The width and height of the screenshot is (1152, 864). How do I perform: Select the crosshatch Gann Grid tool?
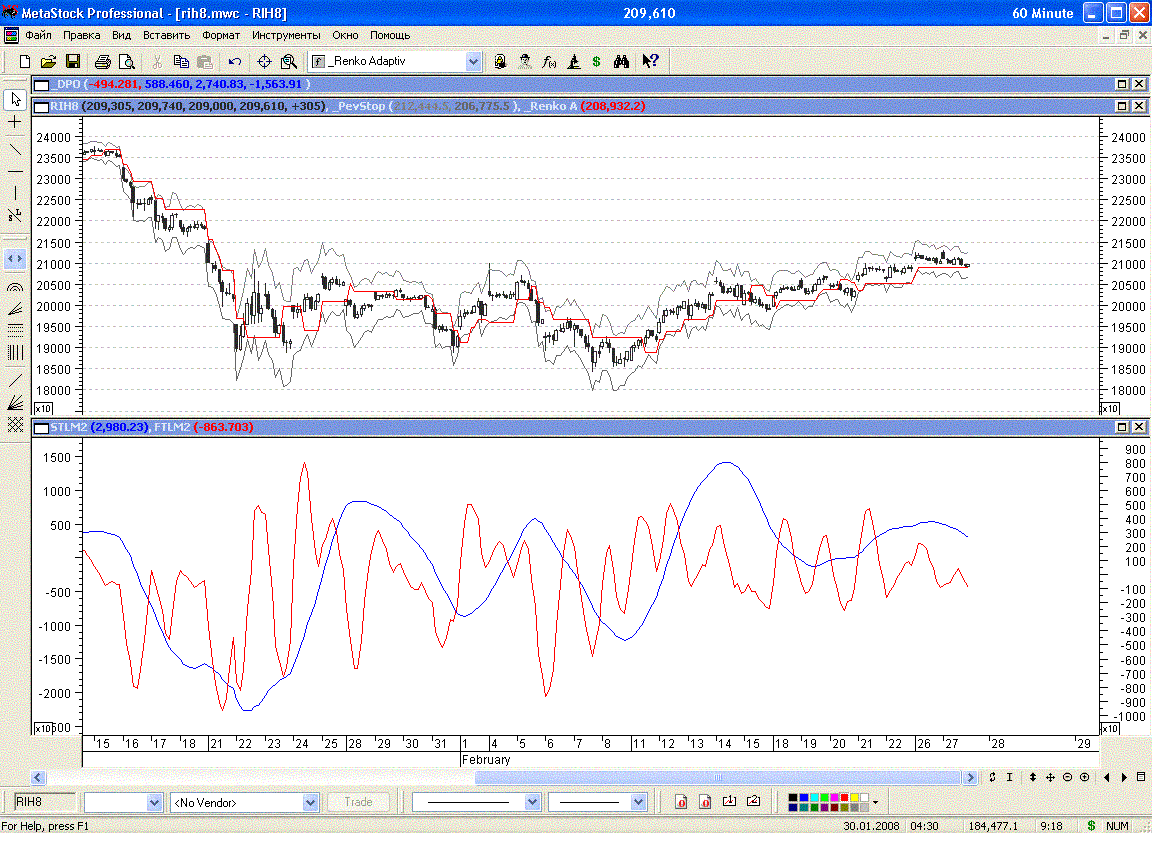coord(15,425)
